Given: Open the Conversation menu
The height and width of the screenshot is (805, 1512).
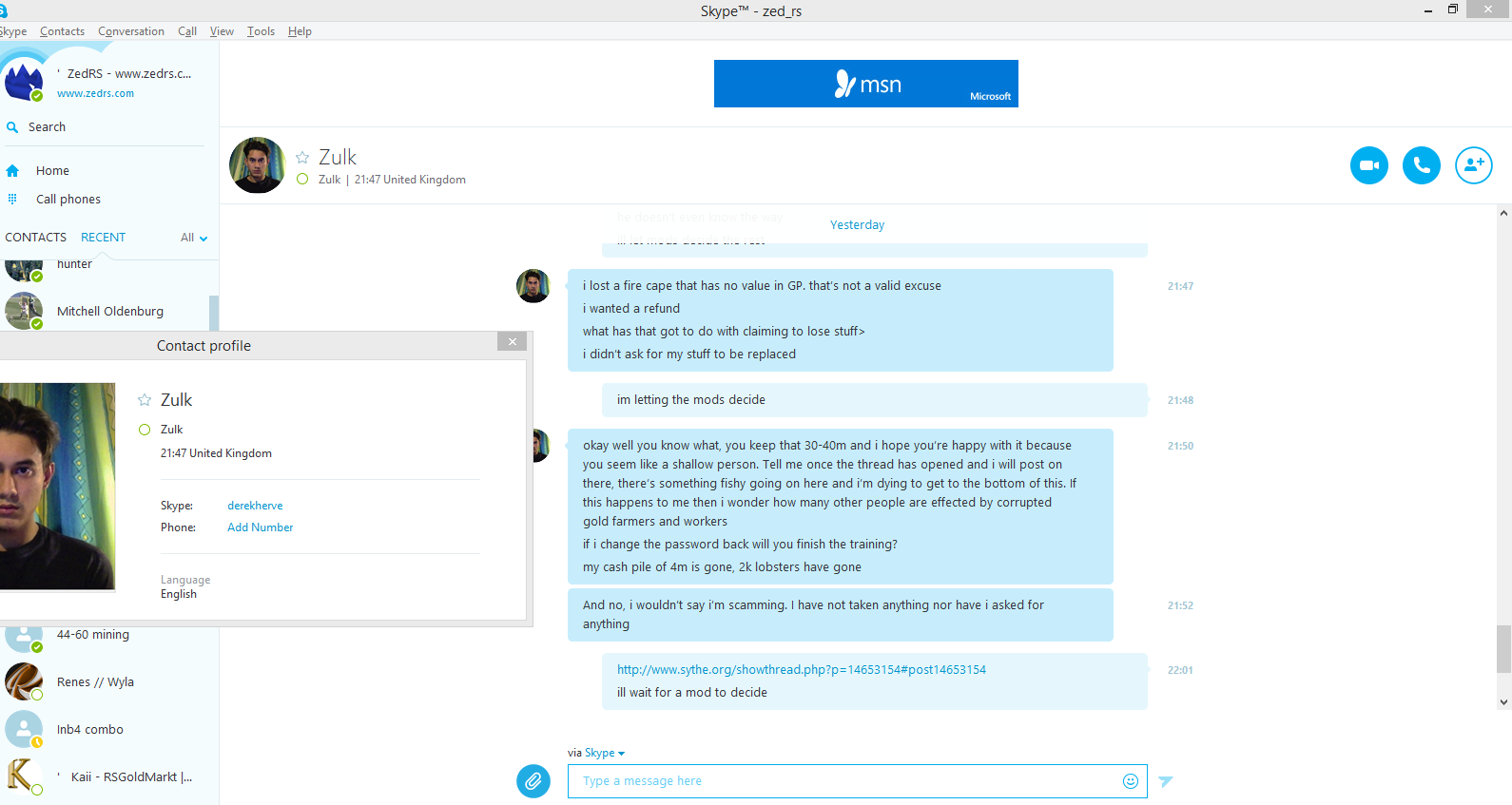Looking at the screenshot, I should [x=131, y=31].
